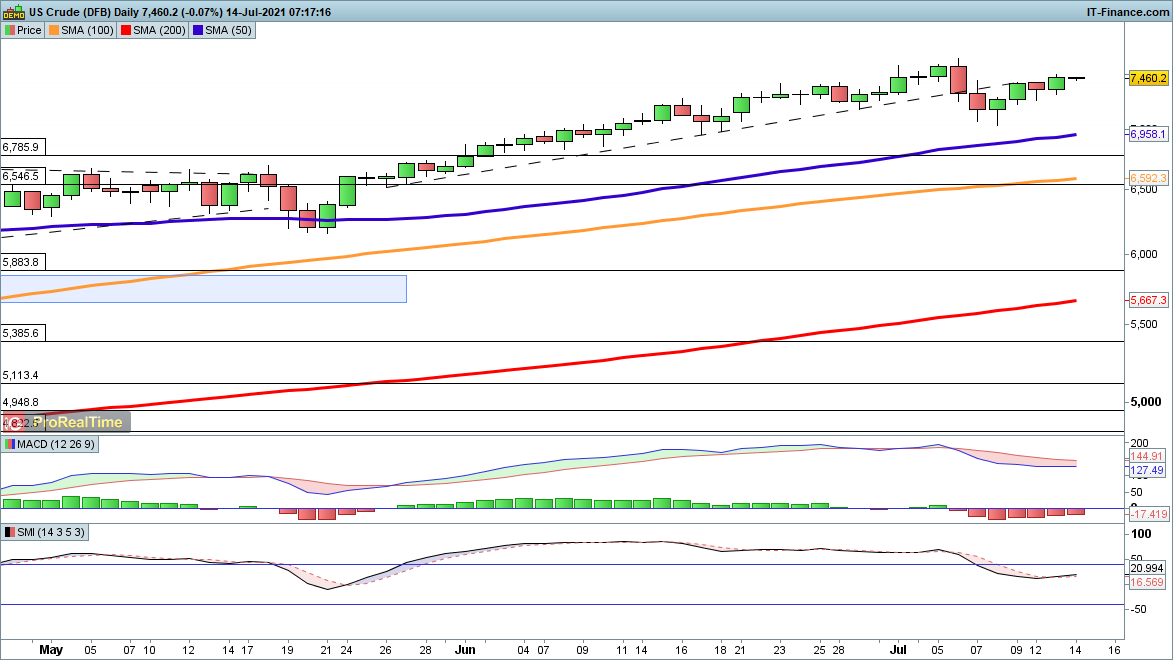Click the DEMO chart icon in title bar
The image size is (1173, 660).
[x=13, y=11]
